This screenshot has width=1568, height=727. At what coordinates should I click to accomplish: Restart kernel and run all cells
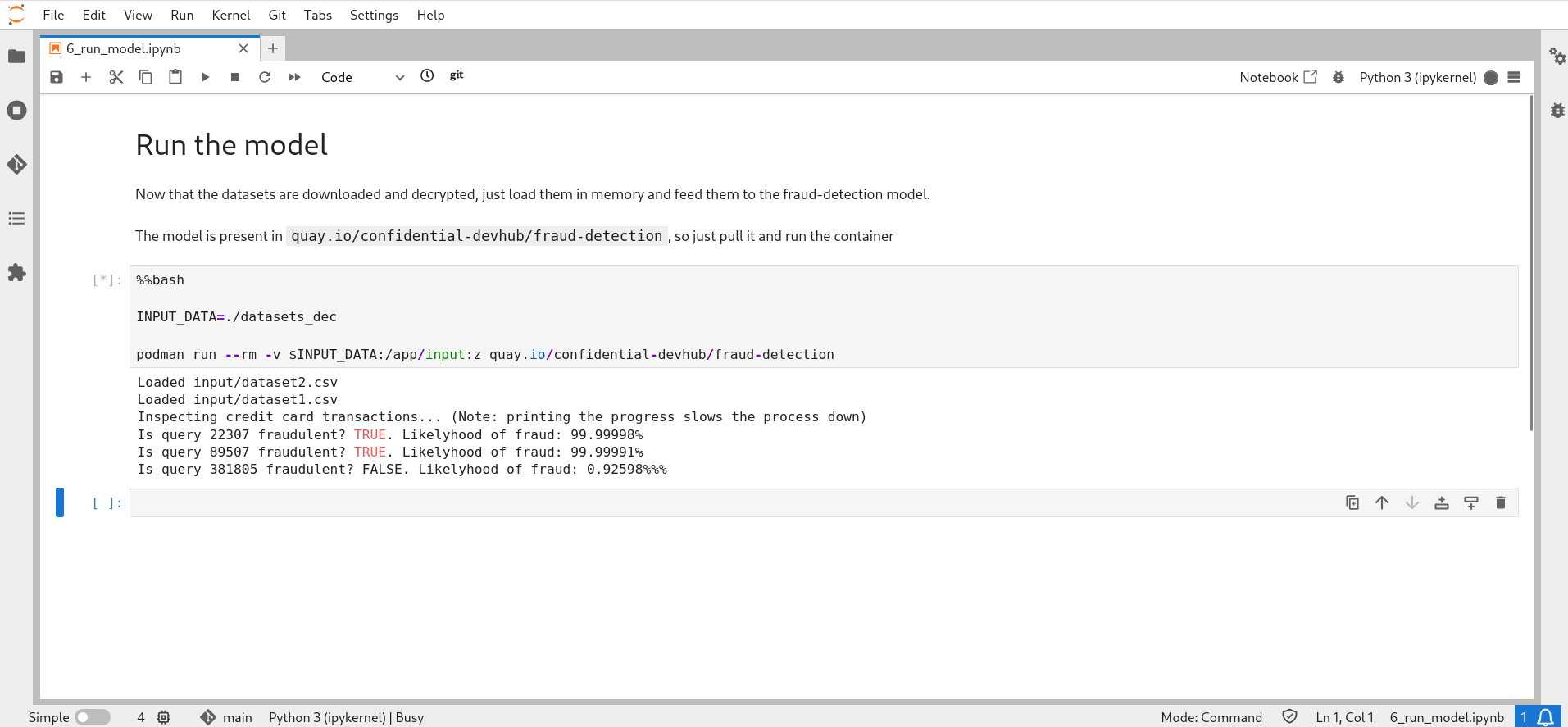294,77
